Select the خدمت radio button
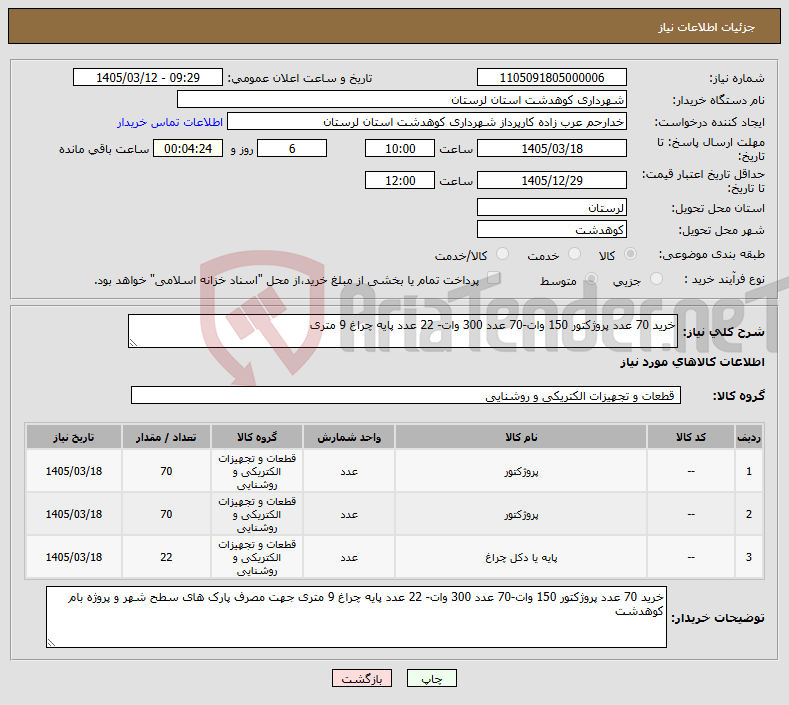Viewport: 789px width, 705px height. [574, 254]
